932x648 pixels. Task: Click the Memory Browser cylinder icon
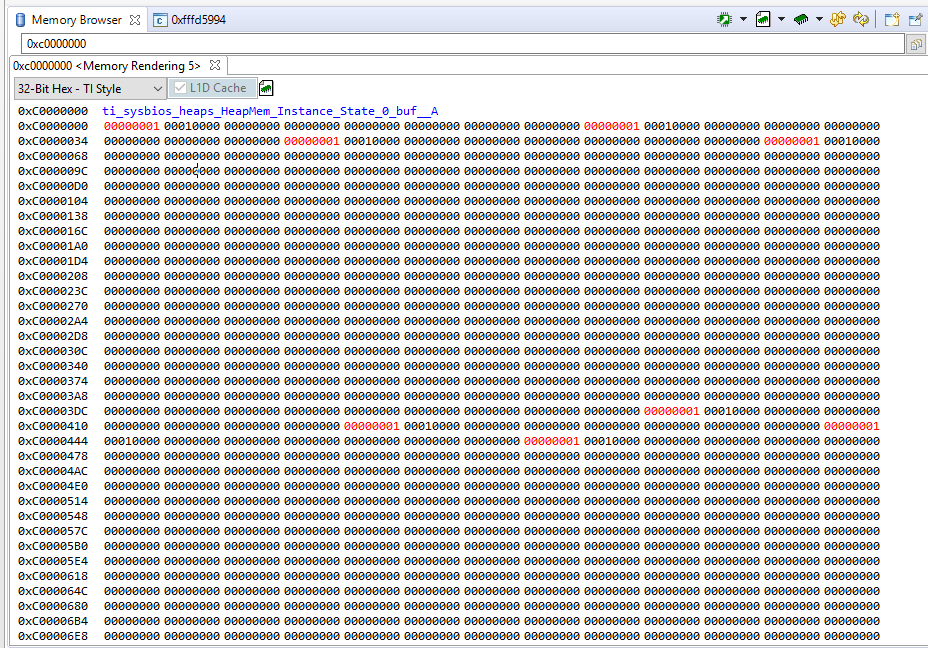[20, 20]
